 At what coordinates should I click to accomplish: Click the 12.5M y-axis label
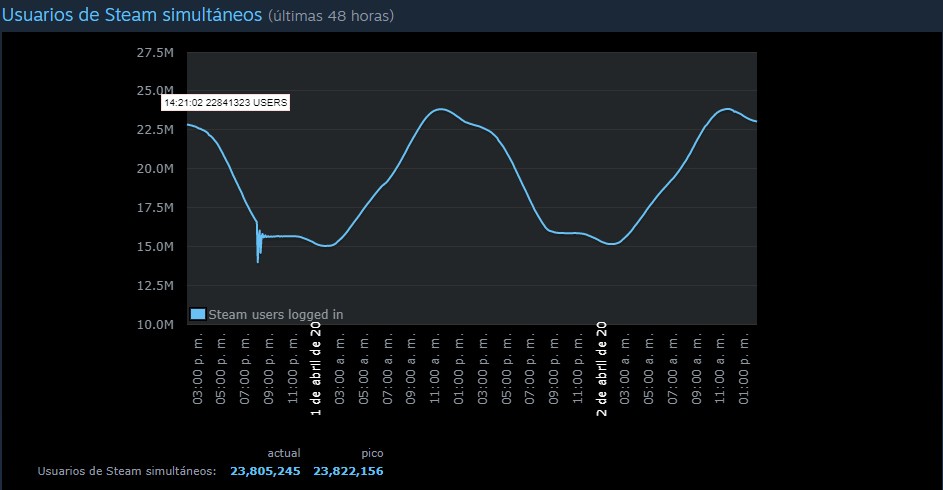(x=155, y=286)
